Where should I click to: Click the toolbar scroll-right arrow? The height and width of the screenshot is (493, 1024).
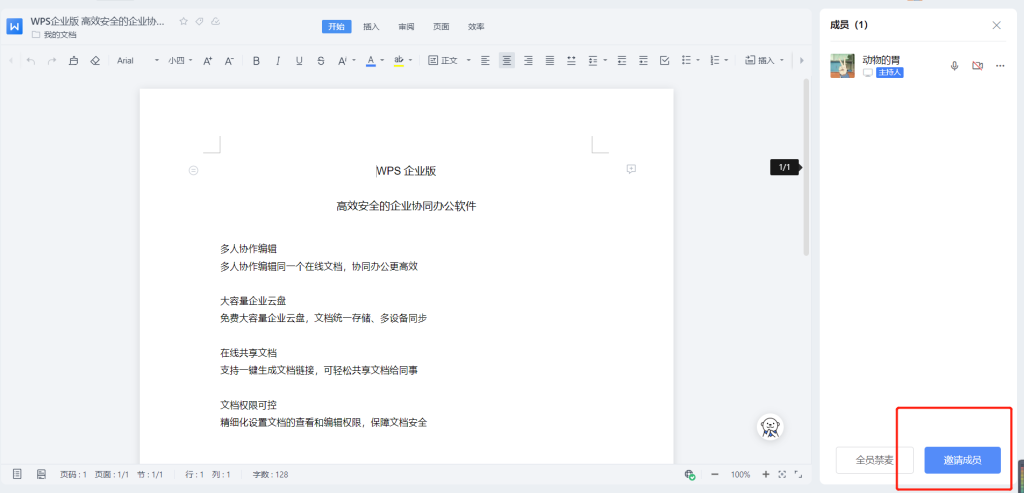click(801, 61)
